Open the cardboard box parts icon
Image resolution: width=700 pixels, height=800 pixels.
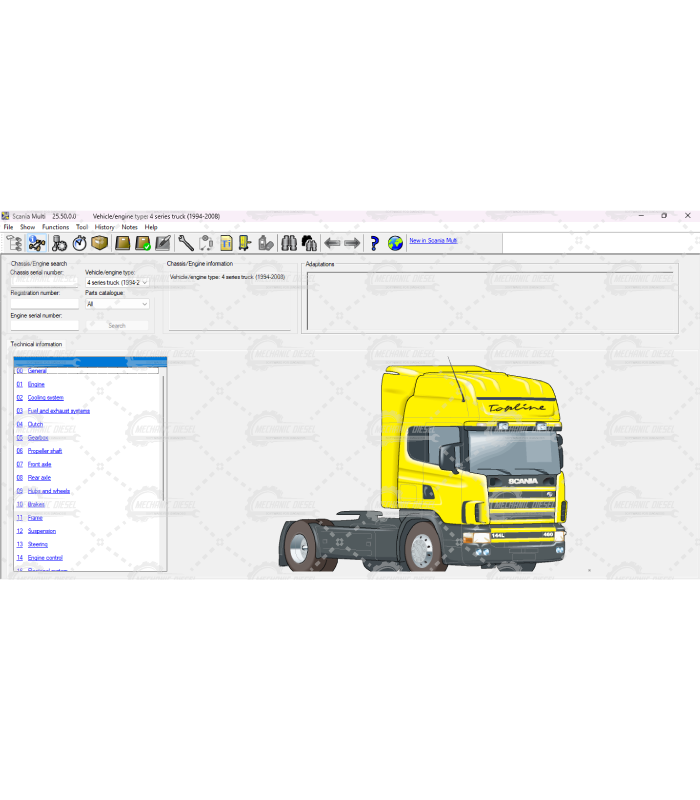point(99,243)
